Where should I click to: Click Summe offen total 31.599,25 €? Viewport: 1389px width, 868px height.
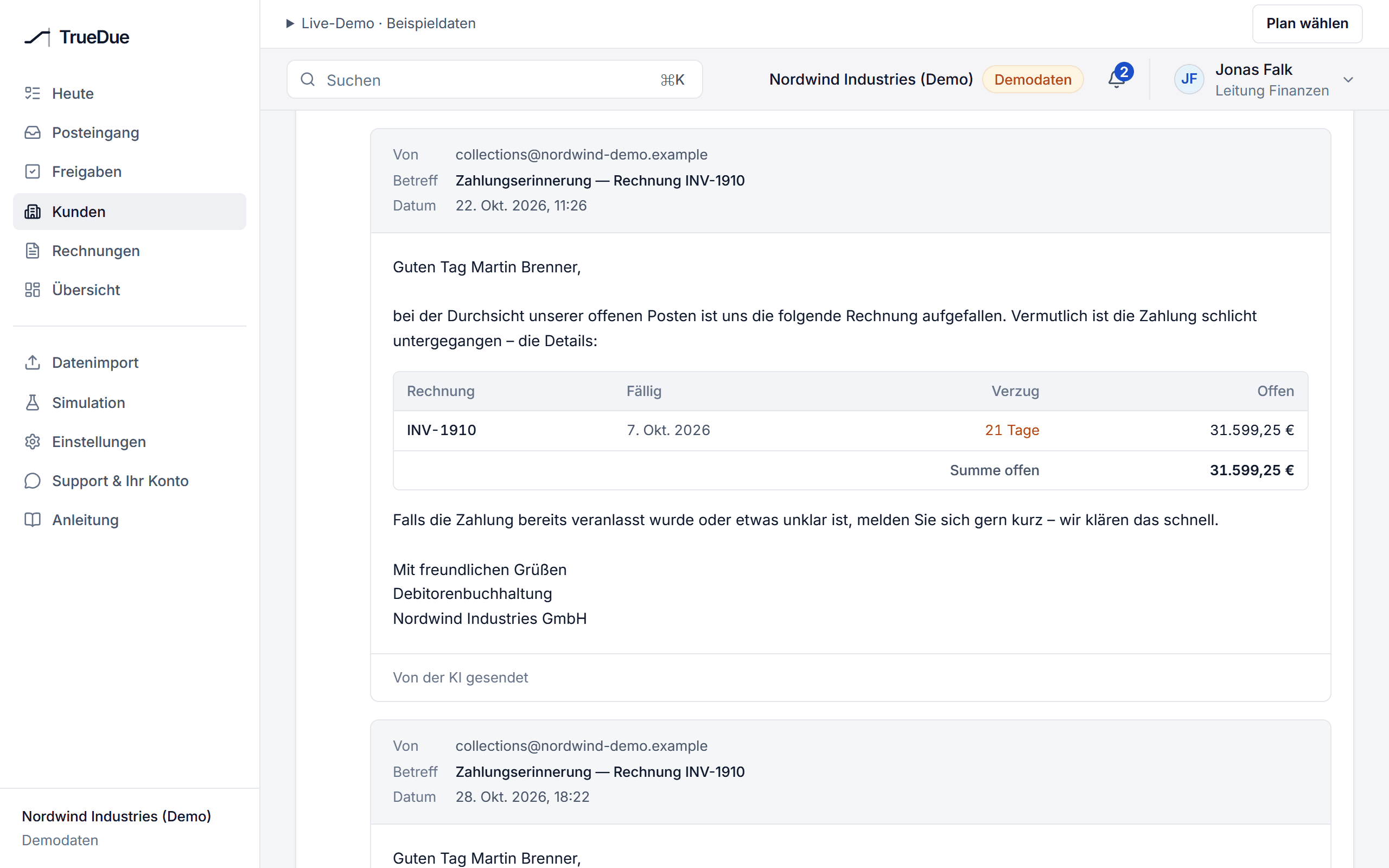click(1252, 470)
